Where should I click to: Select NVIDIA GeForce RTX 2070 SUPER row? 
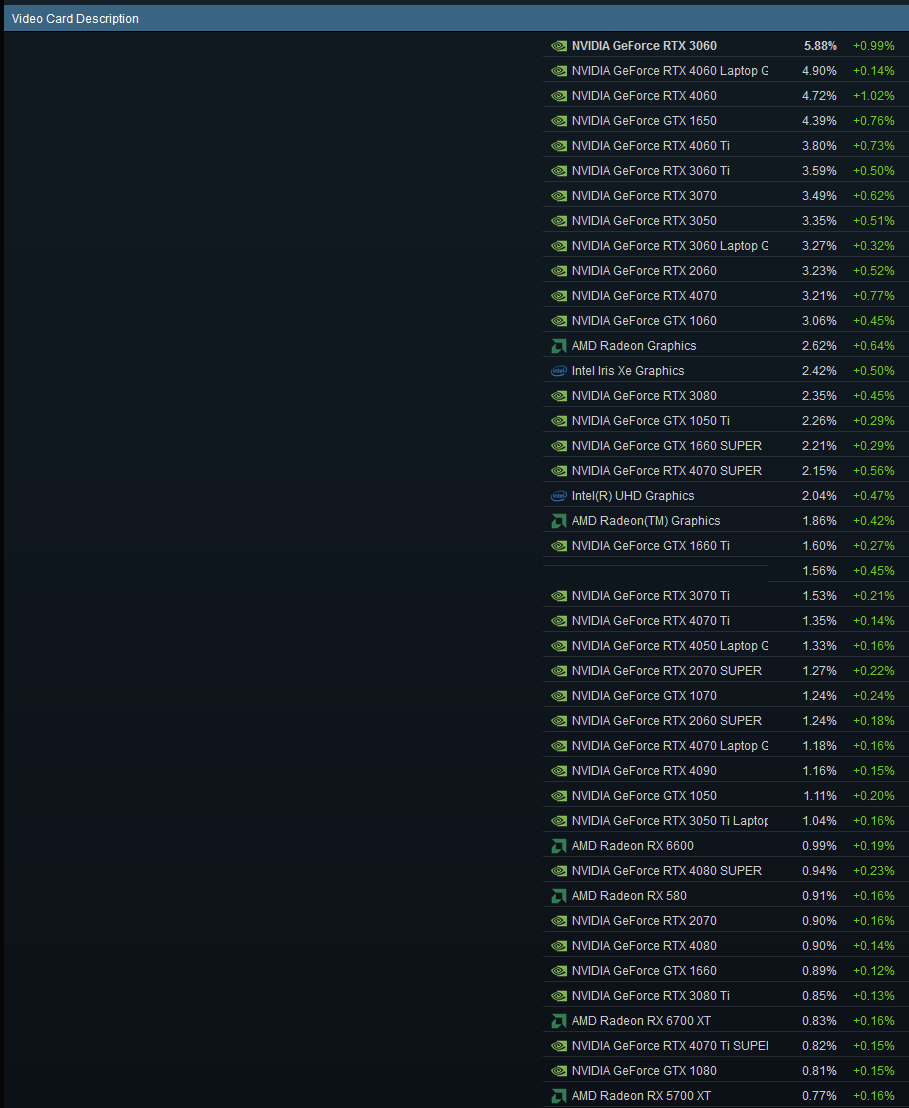[726, 671]
